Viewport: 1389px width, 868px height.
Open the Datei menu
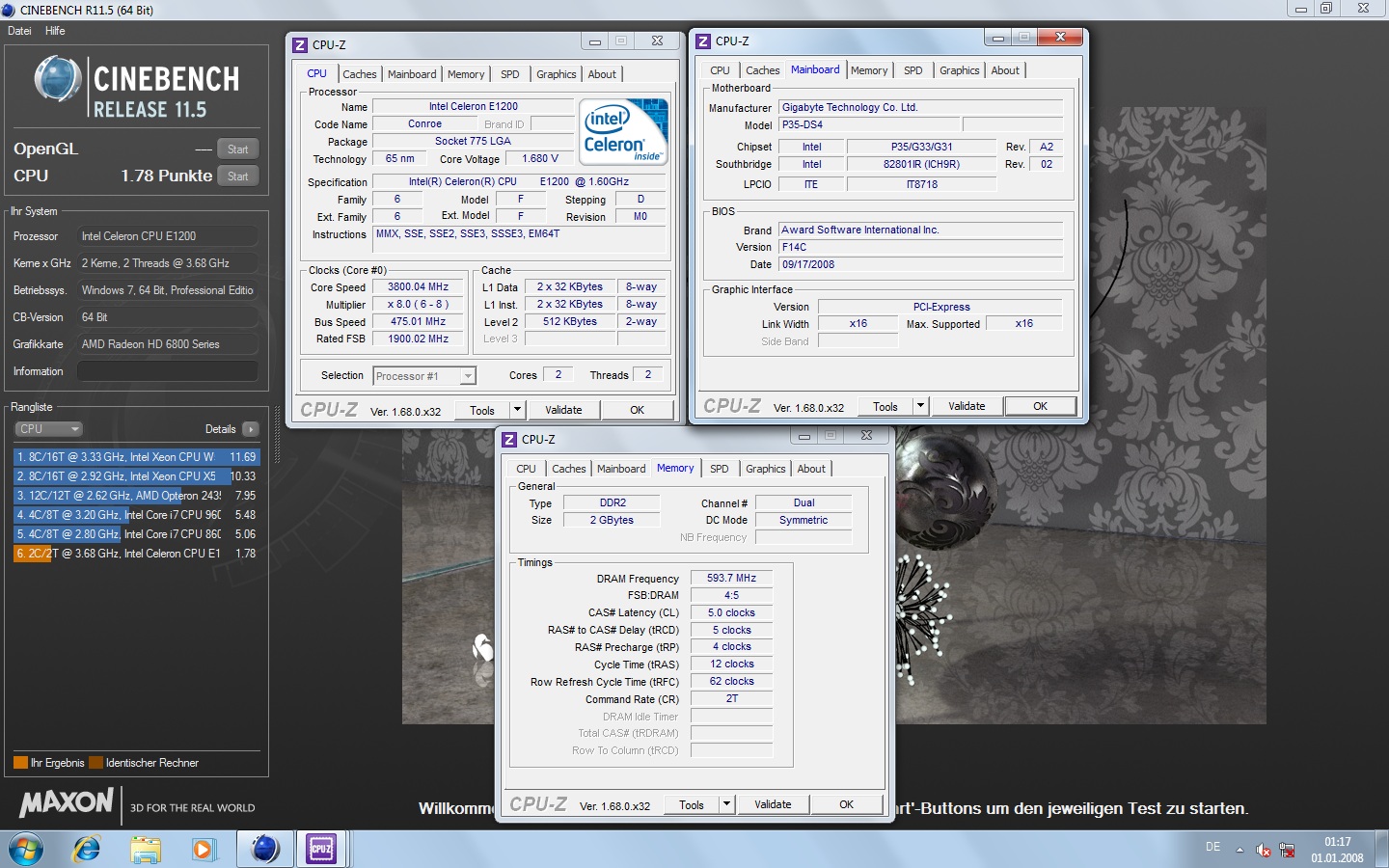pyautogui.click(x=19, y=31)
